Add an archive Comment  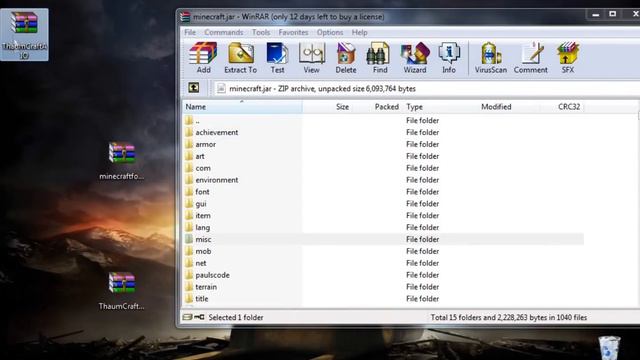531,58
